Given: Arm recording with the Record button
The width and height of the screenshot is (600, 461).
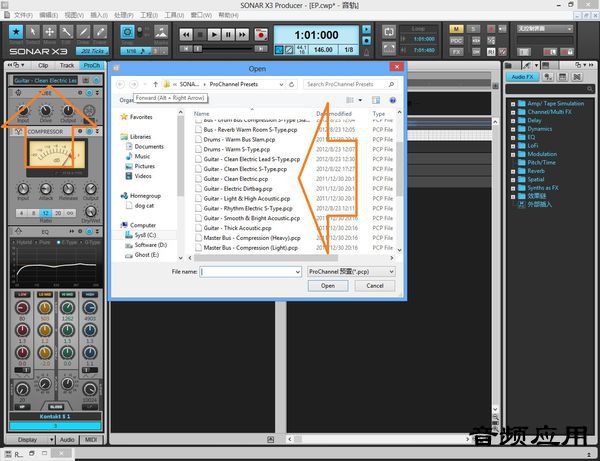Looking at the screenshot, I should 261,34.
